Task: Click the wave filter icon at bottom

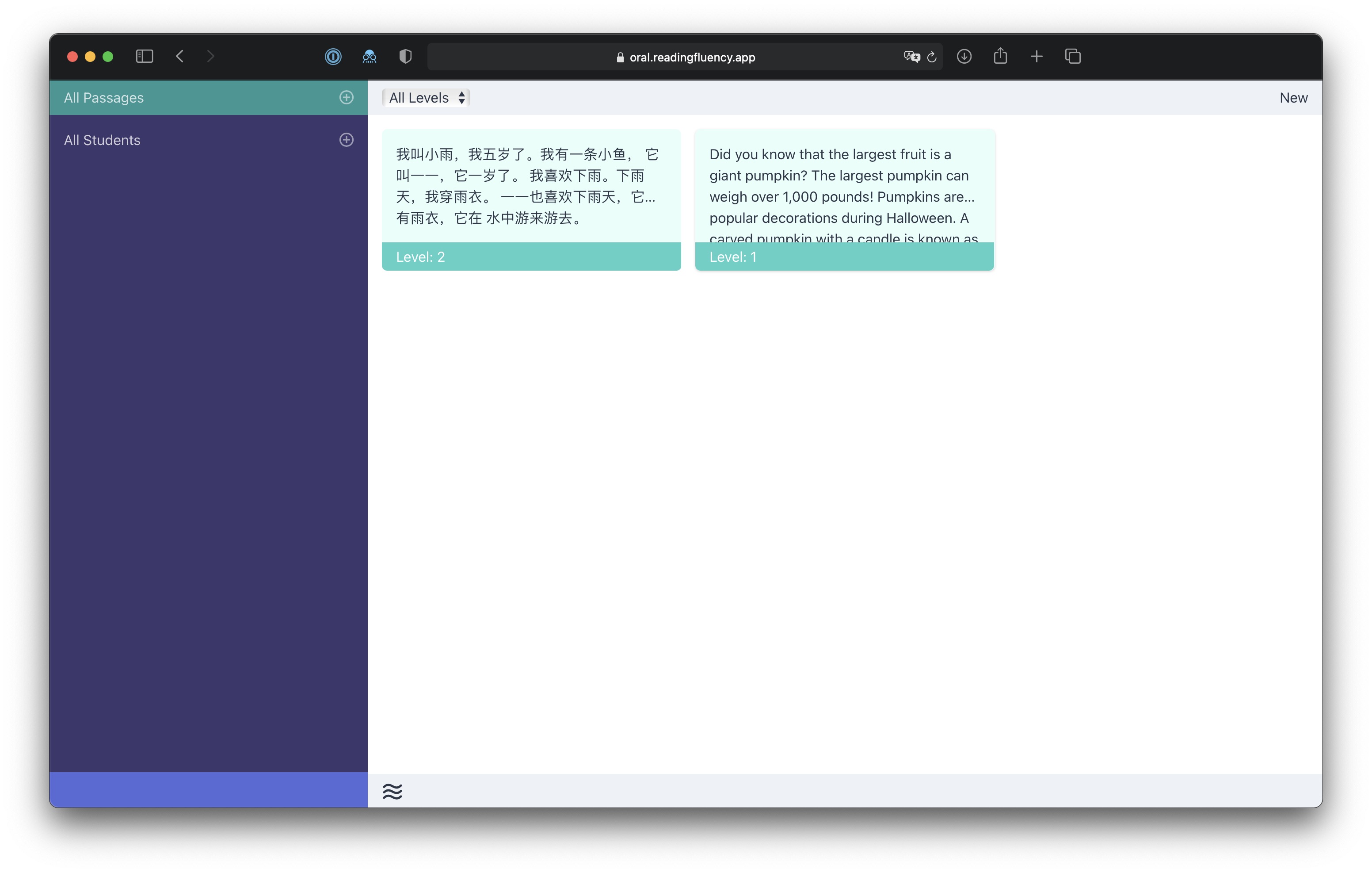Action: click(393, 791)
